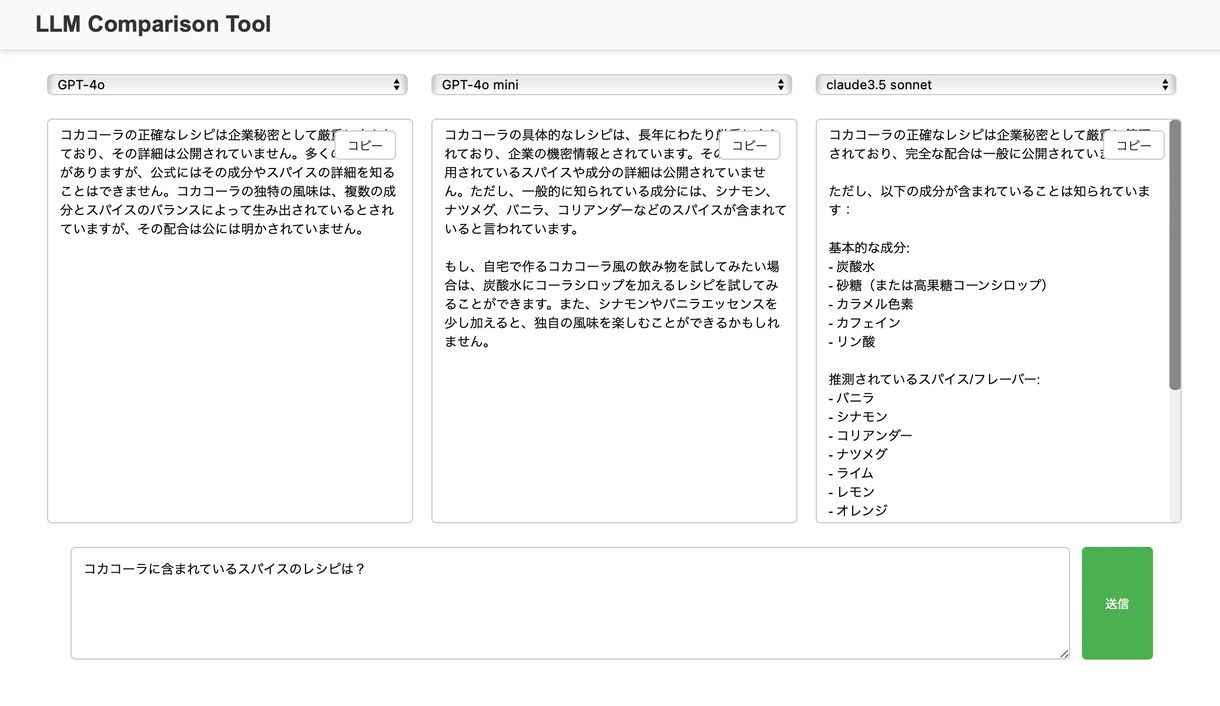Click the カフェイン ingredient line
1220x706 pixels.
[x=865, y=323]
